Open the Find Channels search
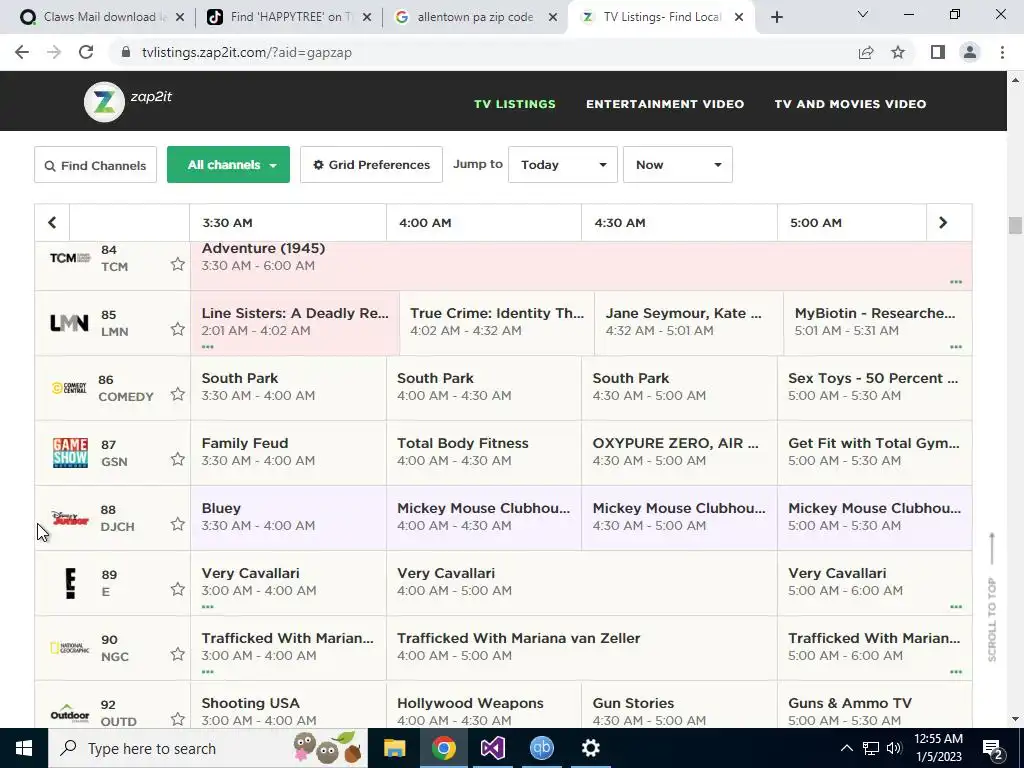1024x768 pixels. pyautogui.click(x=95, y=165)
